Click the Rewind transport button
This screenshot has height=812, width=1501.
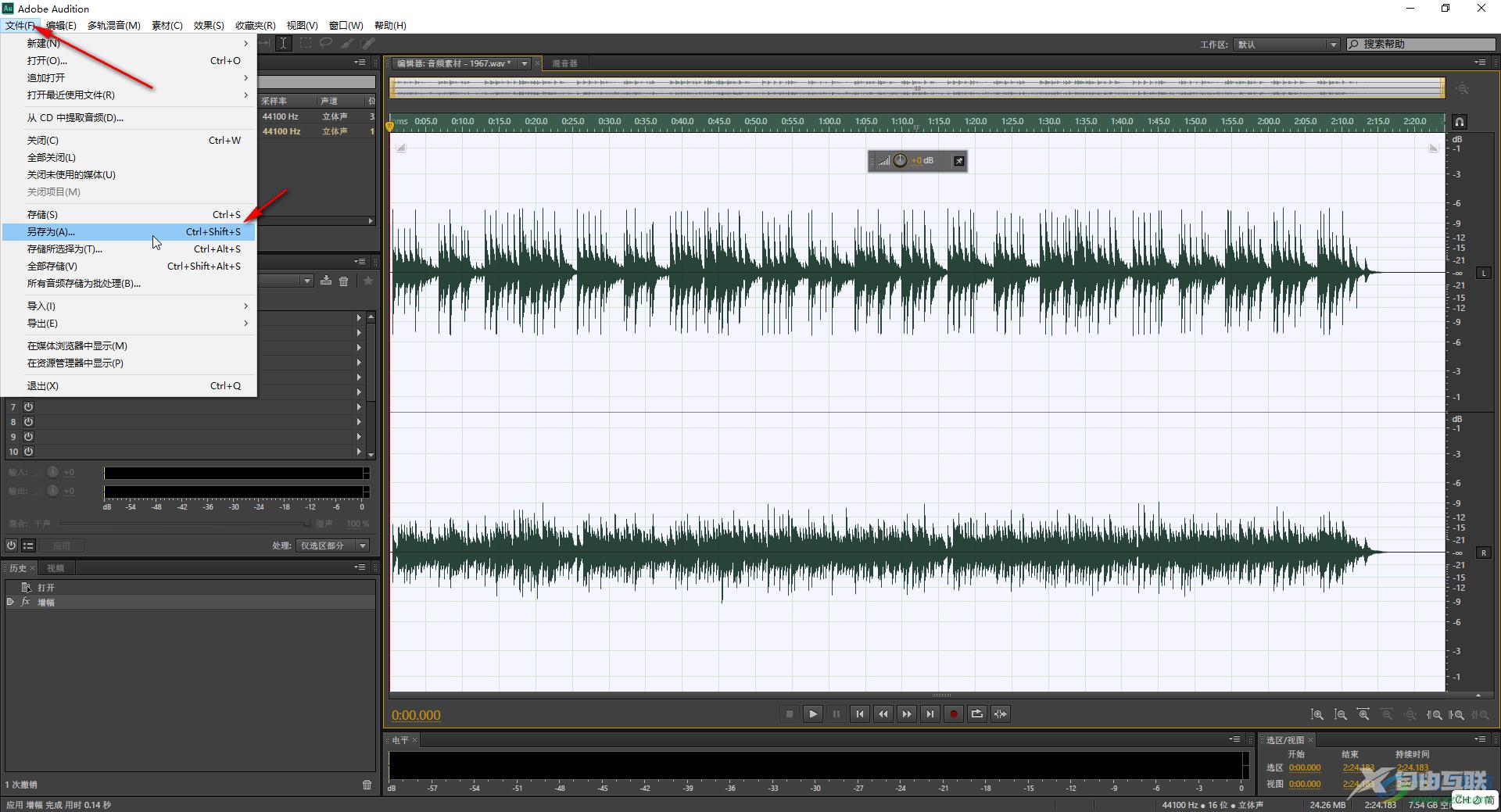[883, 714]
